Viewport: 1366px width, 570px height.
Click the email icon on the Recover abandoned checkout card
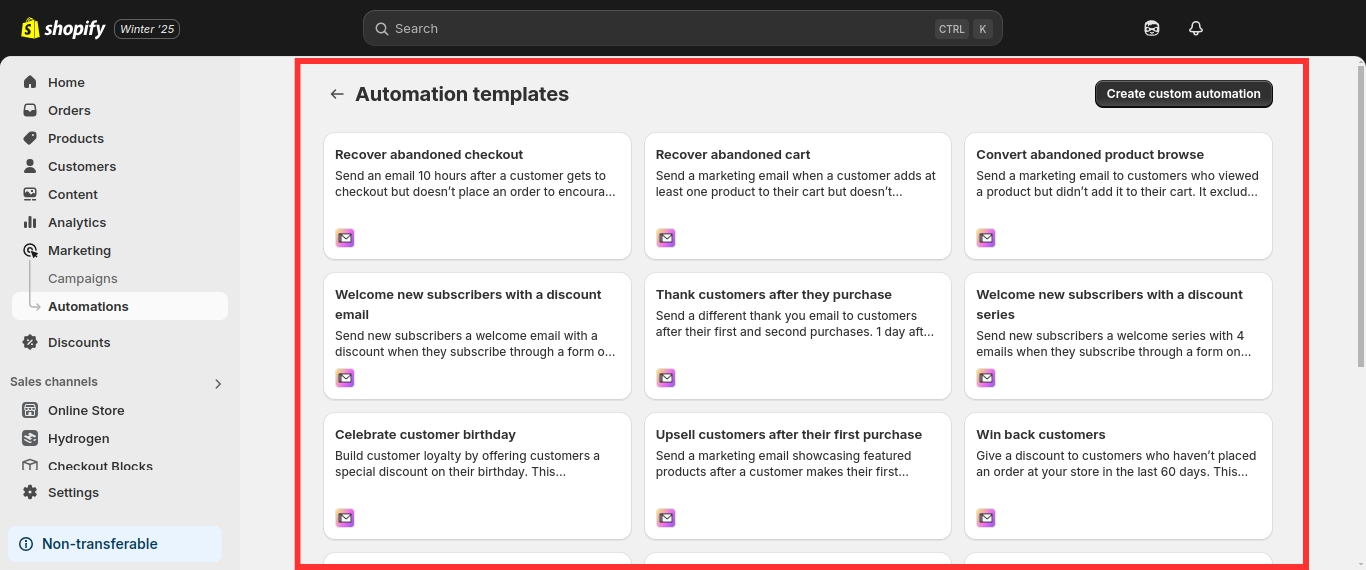[x=345, y=238]
